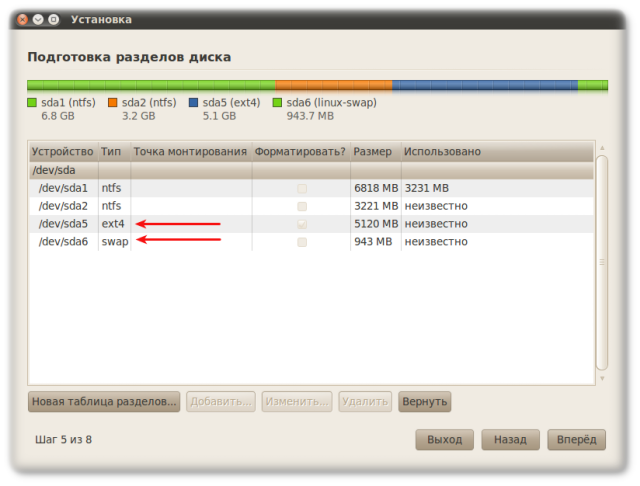This screenshot has height=486, width=640.
Task: Click the Новая таблица разделов button
Action: pyautogui.click(x=104, y=402)
